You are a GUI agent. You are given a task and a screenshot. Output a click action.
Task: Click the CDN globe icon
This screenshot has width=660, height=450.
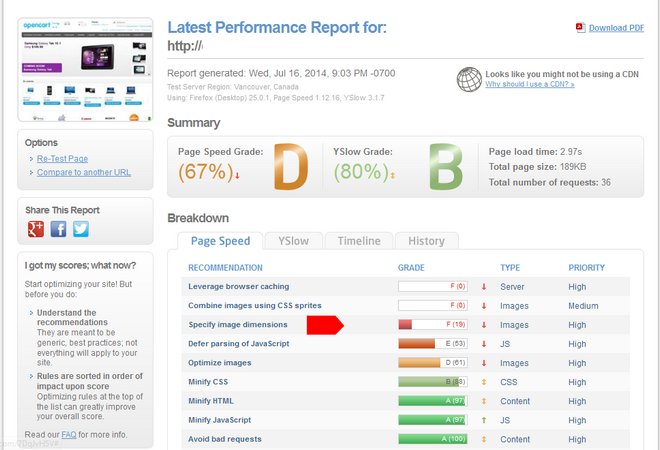pos(469,79)
